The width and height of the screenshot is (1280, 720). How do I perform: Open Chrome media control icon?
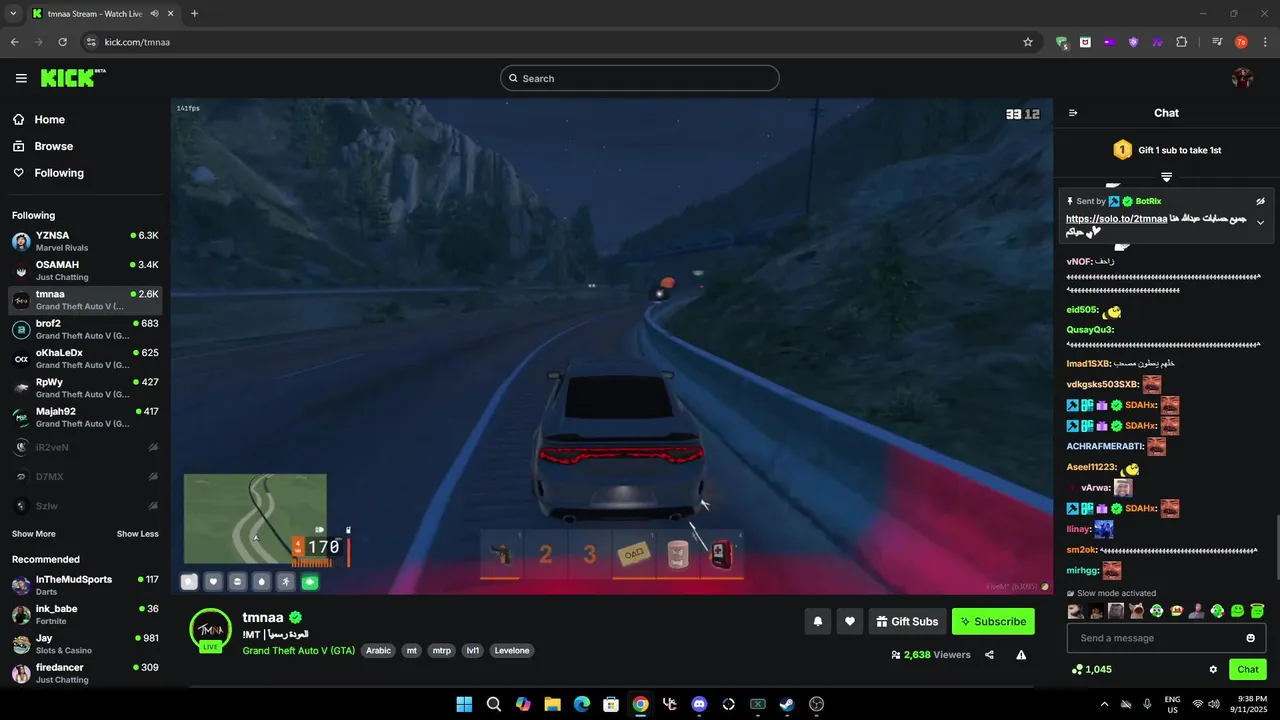click(x=1217, y=42)
